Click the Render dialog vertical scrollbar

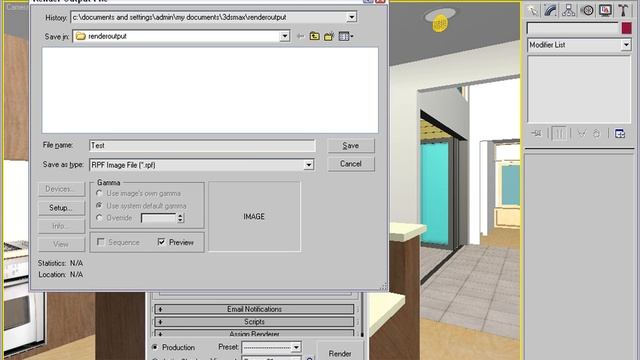362,314
